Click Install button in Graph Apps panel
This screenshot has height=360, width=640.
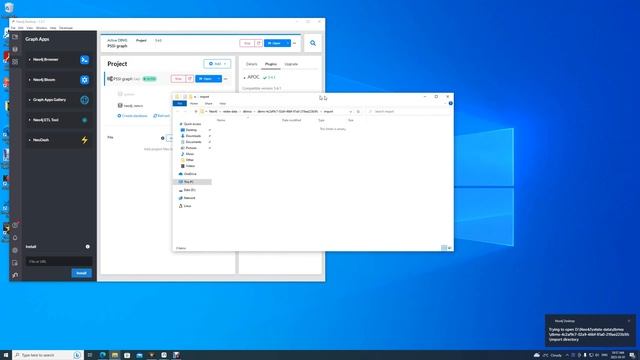[x=82, y=273]
